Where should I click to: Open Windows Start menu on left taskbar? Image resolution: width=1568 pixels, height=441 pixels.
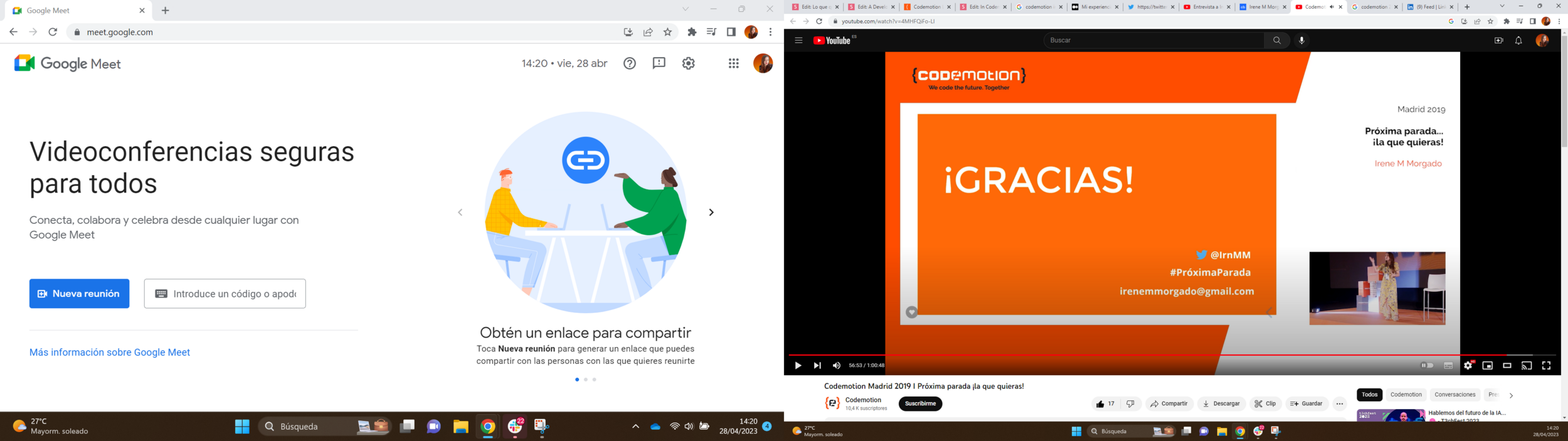click(x=242, y=427)
